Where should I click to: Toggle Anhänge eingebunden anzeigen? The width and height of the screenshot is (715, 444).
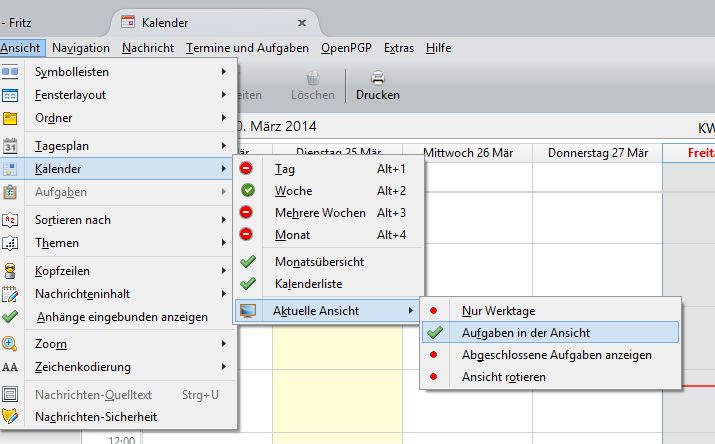118,317
